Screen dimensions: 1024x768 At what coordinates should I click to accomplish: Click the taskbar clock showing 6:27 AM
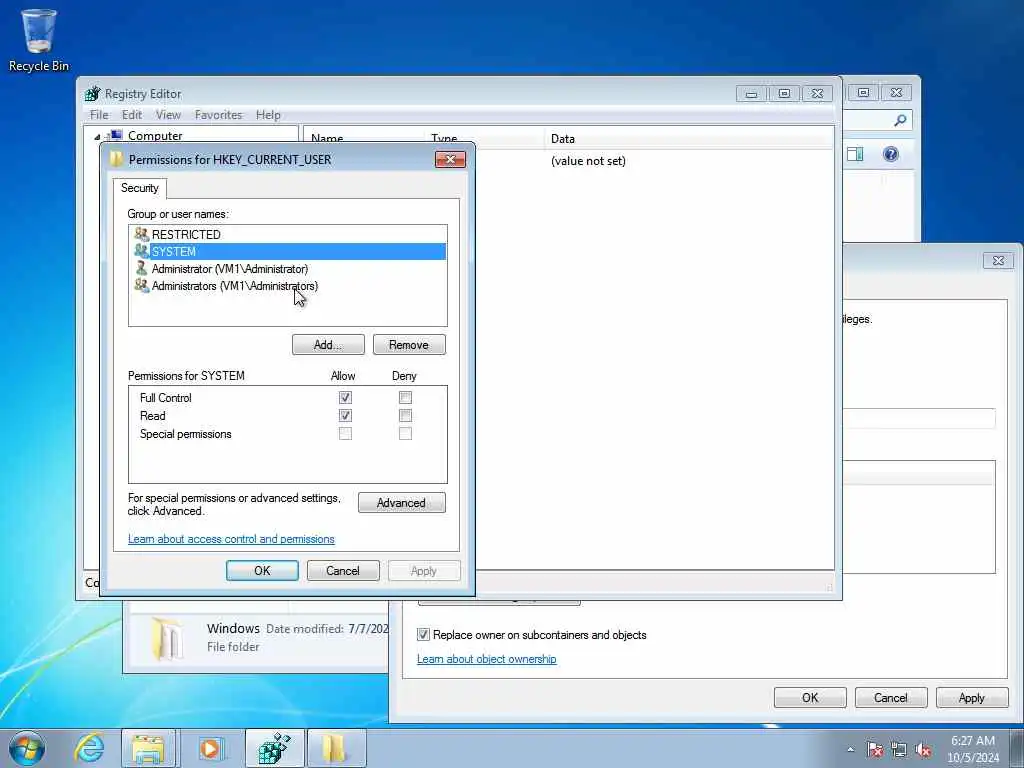coord(973,748)
